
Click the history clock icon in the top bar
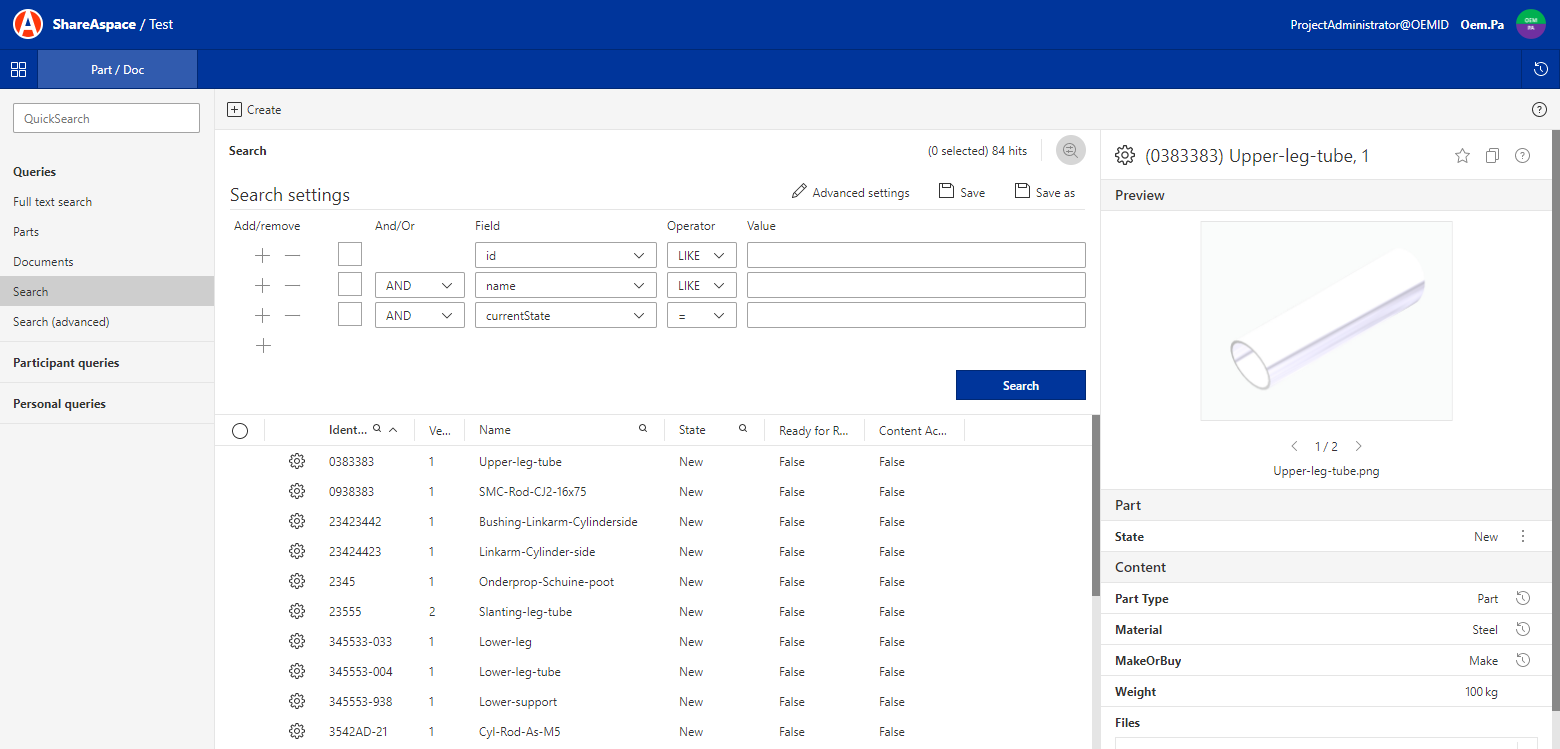1540,69
